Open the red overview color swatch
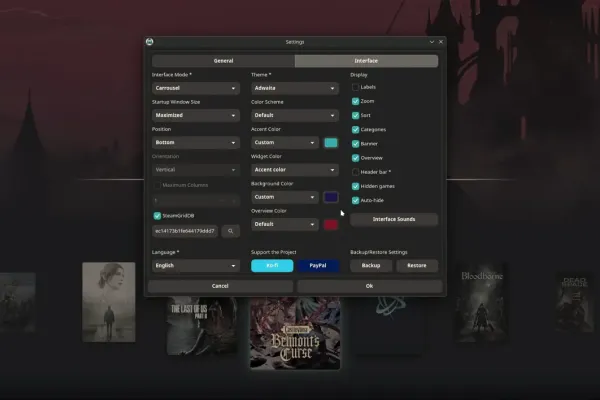 coord(331,224)
